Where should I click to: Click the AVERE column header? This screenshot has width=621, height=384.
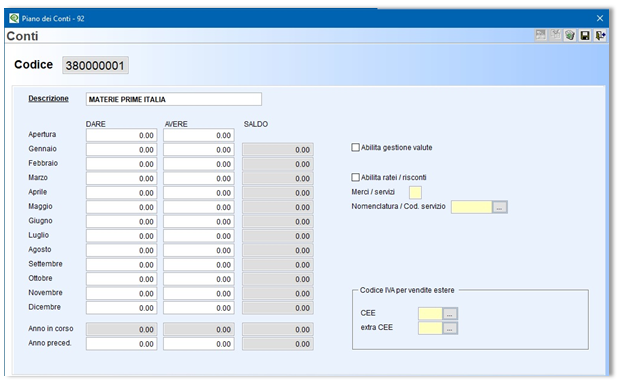pyautogui.click(x=176, y=124)
